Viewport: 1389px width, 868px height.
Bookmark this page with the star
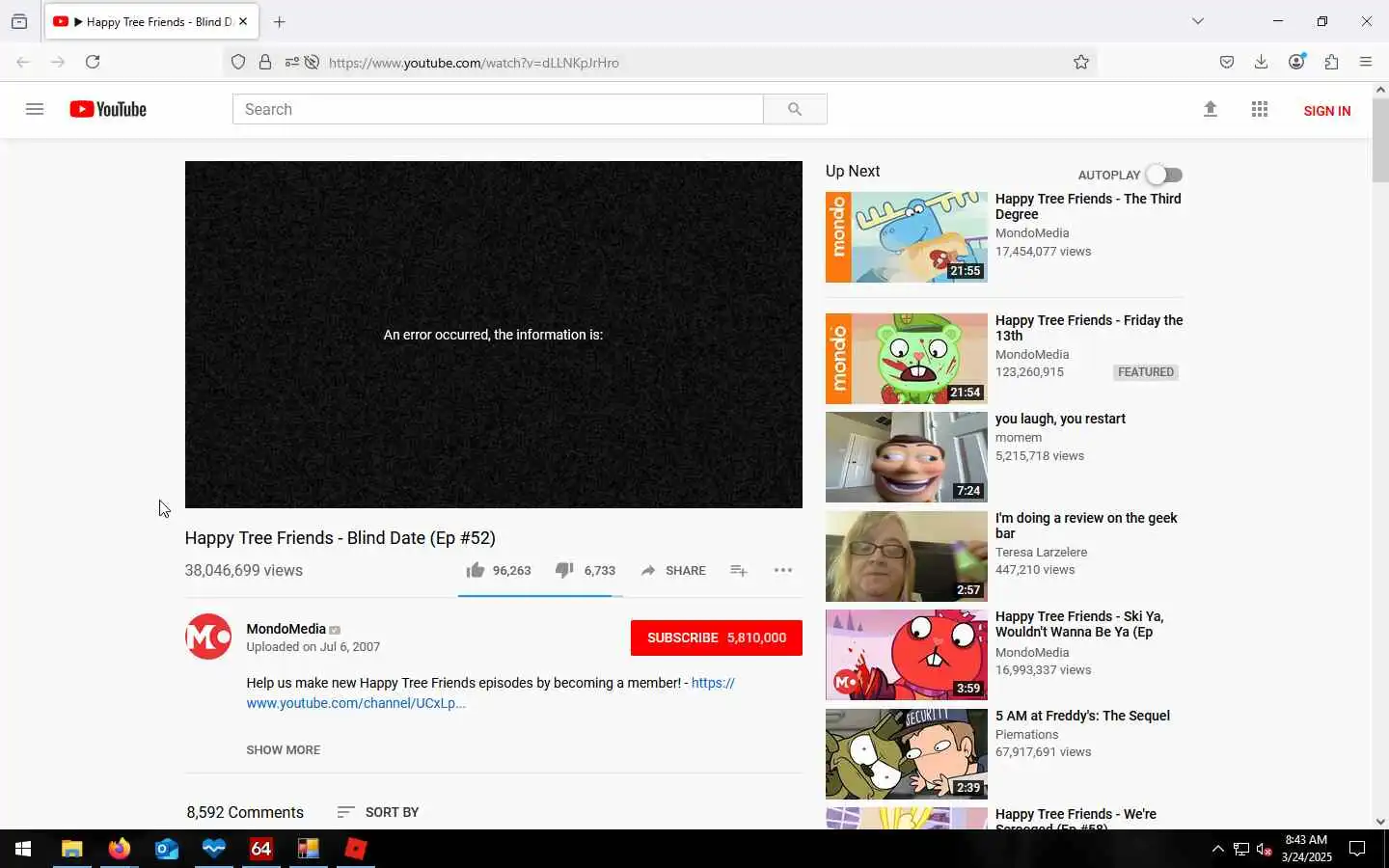1081,62
